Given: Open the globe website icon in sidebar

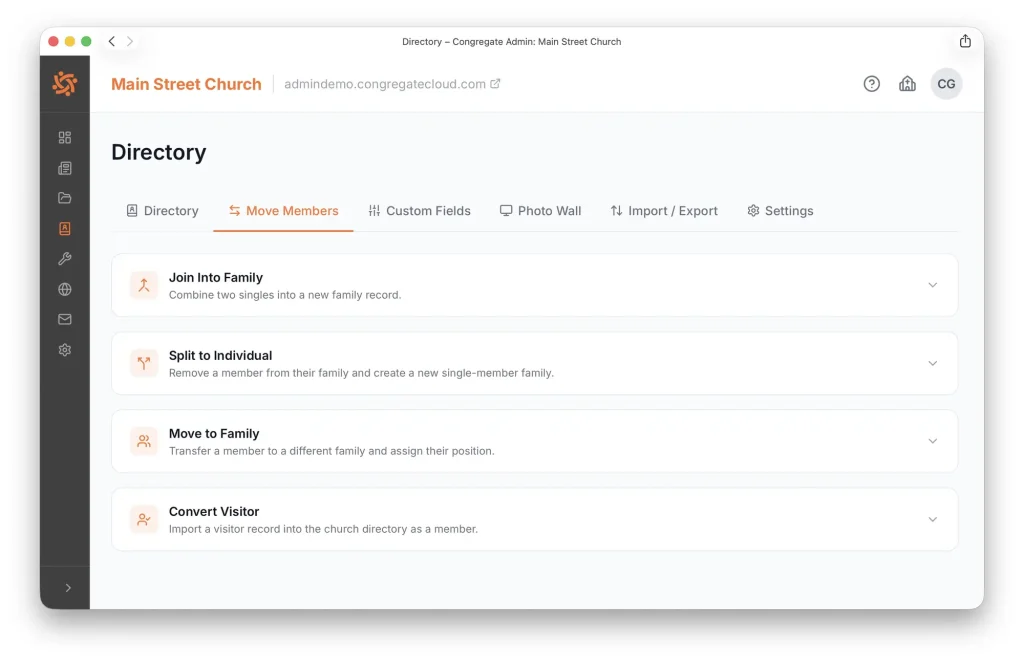Looking at the screenshot, I should 65,289.
